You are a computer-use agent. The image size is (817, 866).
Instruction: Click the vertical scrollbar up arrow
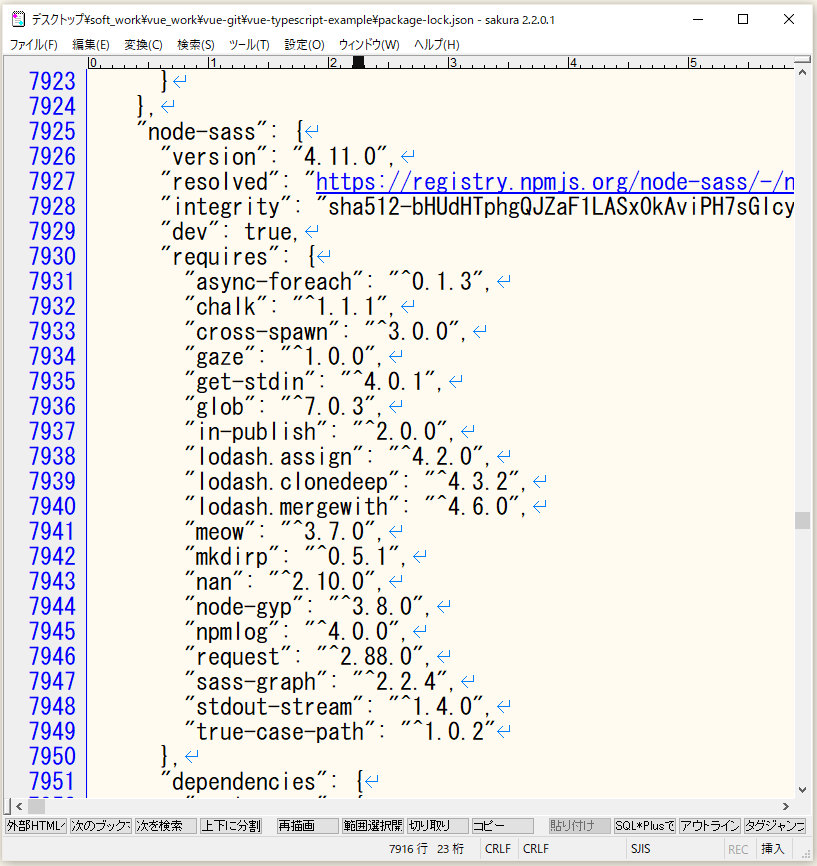point(803,73)
